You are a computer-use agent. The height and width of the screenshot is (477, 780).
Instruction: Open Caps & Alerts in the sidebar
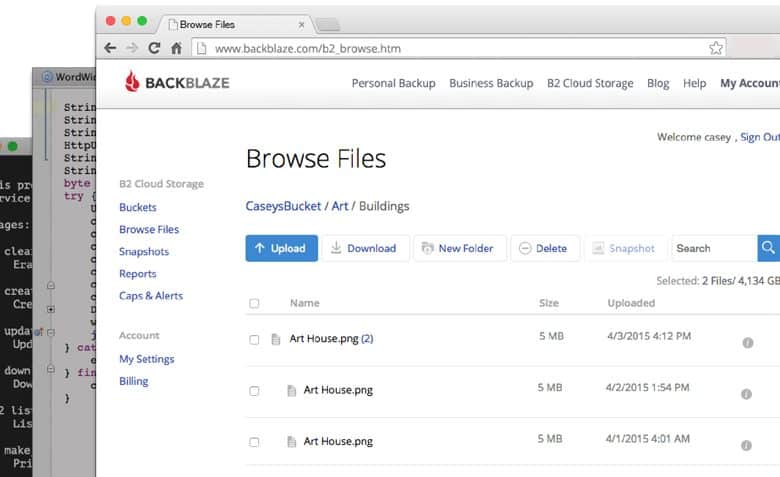(151, 295)
